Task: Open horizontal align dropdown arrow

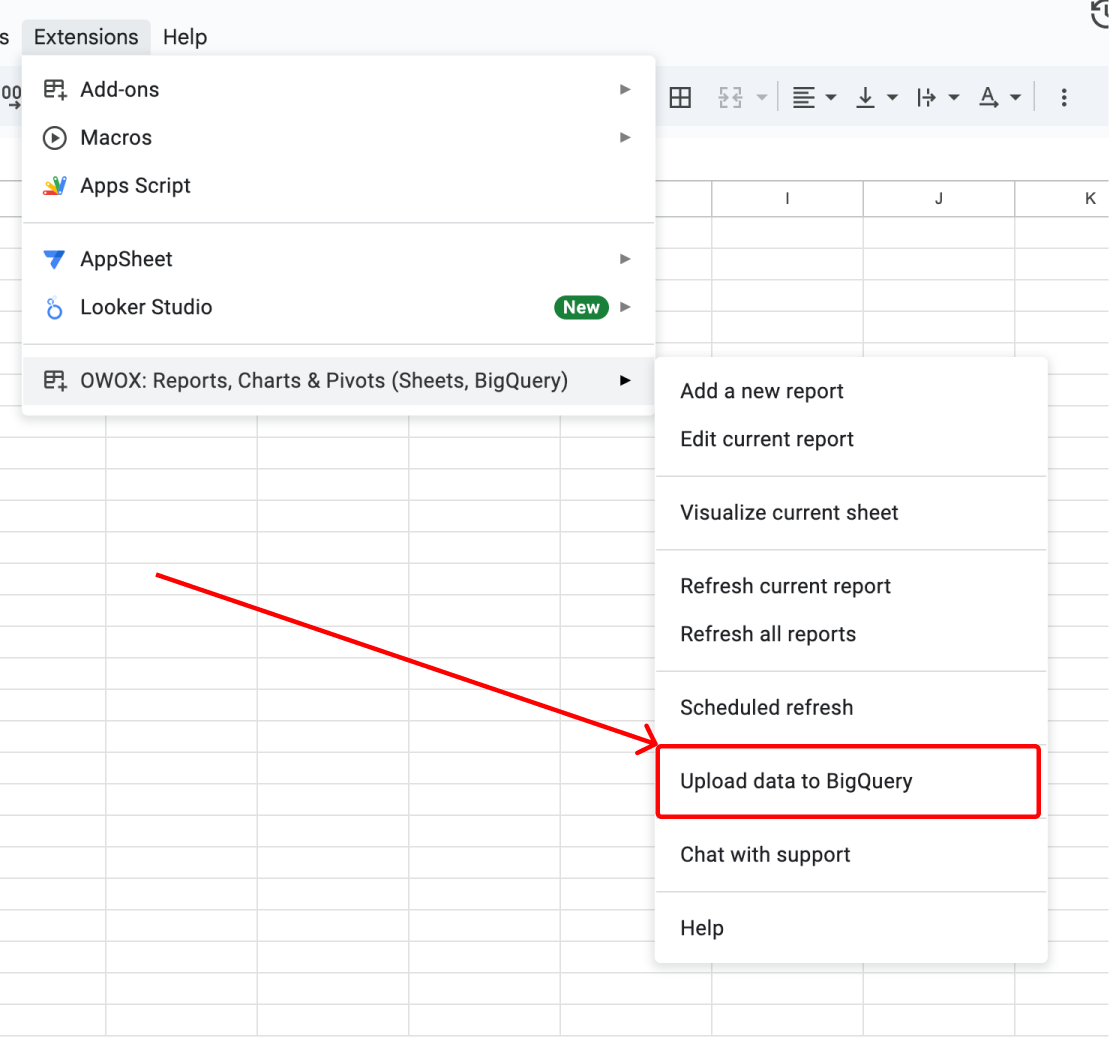Action: (x=831, y=97)
